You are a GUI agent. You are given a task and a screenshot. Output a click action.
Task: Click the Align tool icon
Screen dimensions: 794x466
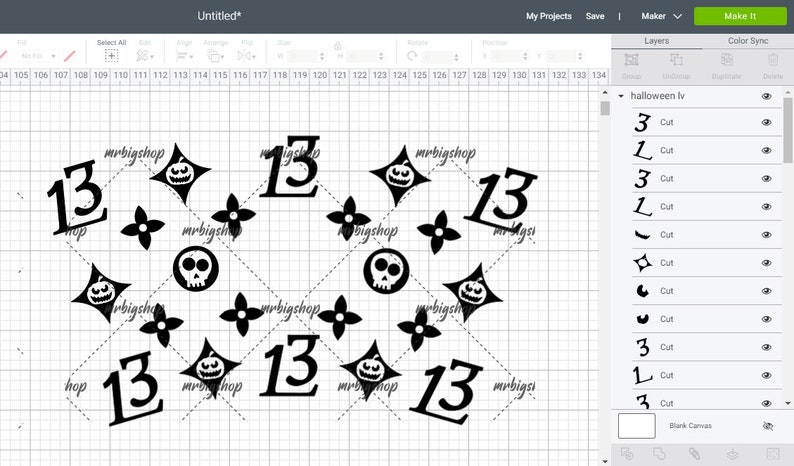click(x=182, y=56)
